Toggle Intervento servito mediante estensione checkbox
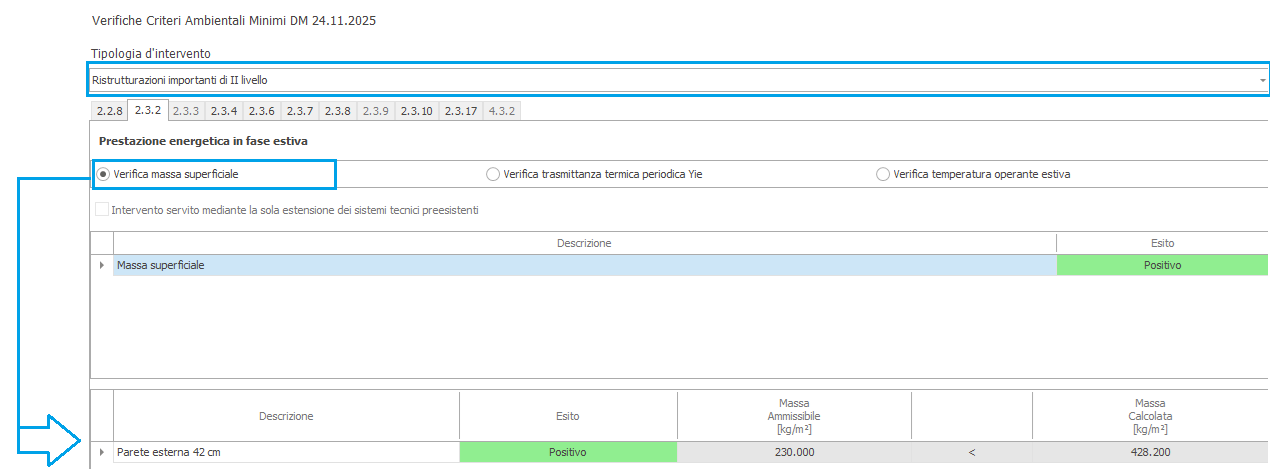 [x=102, y=210]
